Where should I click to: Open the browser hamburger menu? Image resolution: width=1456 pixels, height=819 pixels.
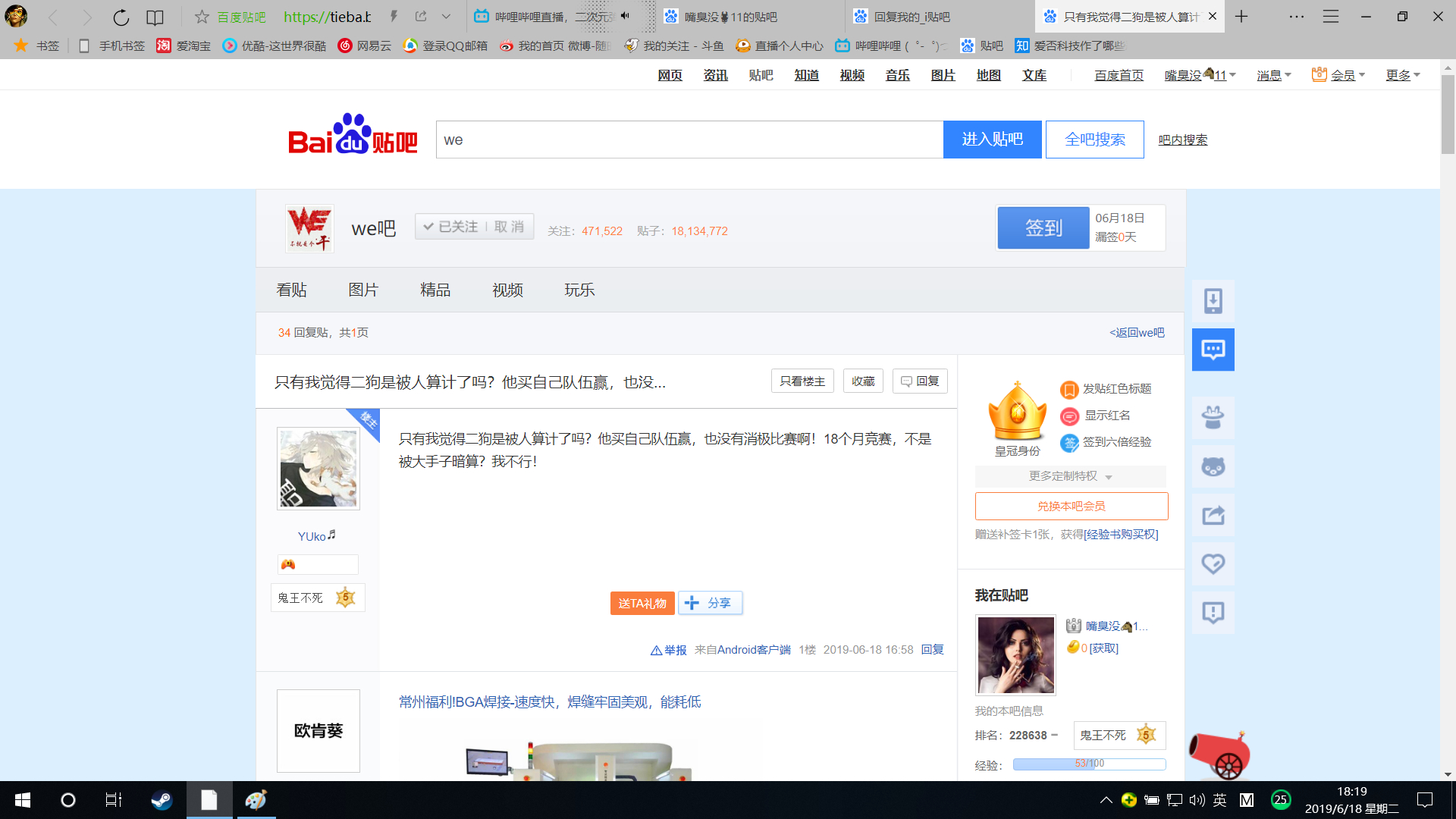1331,17
